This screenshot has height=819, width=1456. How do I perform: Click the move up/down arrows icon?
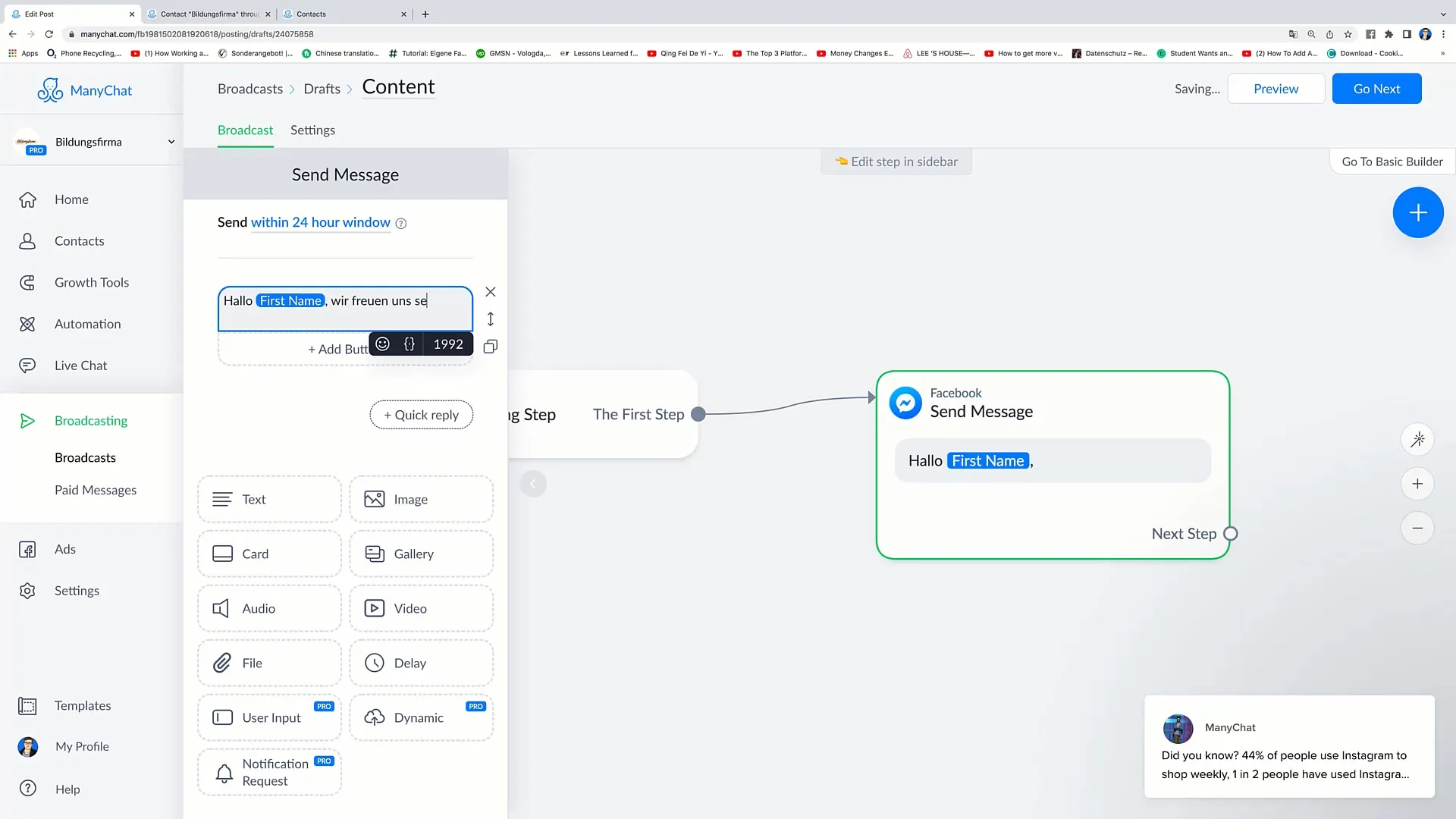tap(491, 319)
